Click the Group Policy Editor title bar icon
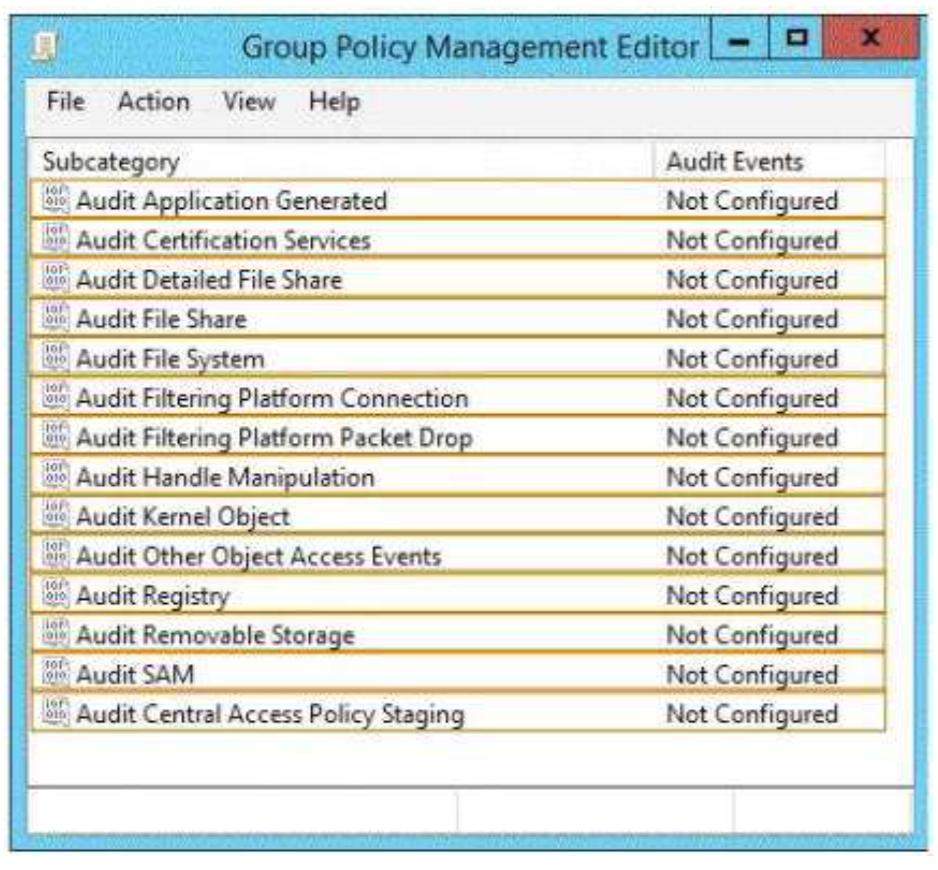Viewport: 938px width, 870px height. (47, 48)
